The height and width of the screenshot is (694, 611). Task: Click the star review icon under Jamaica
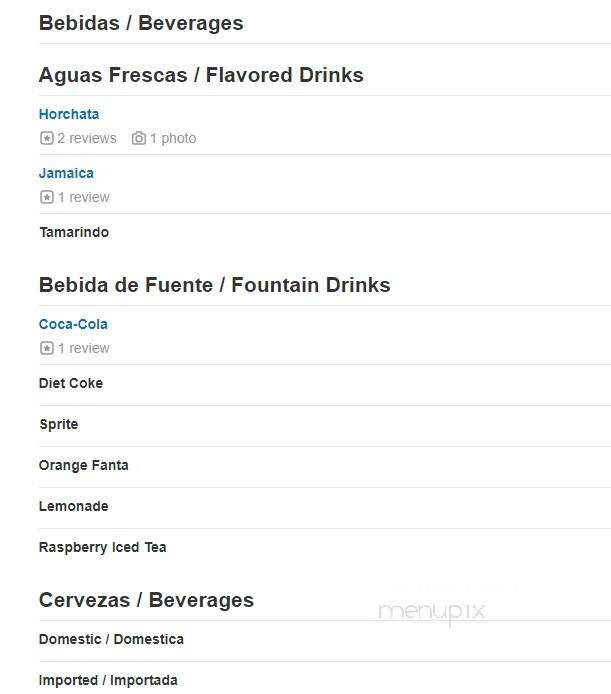point(46,197)
